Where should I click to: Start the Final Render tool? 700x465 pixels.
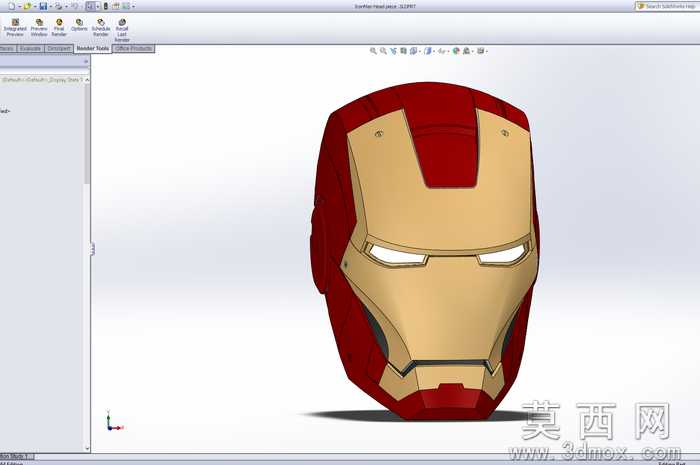(x=59, y=28)
